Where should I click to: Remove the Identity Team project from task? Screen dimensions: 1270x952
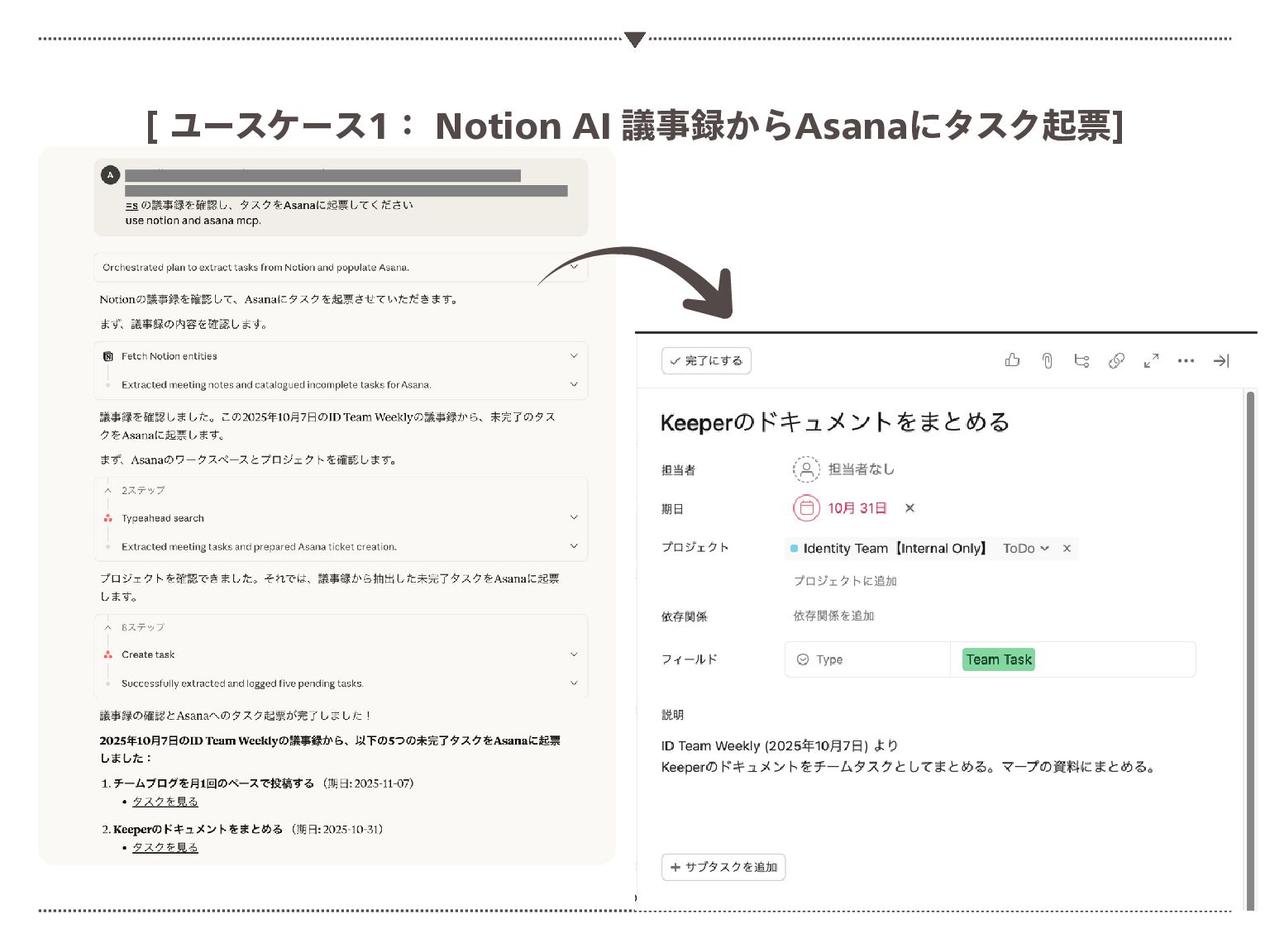pyautogui.click(x=1067, y=548)
